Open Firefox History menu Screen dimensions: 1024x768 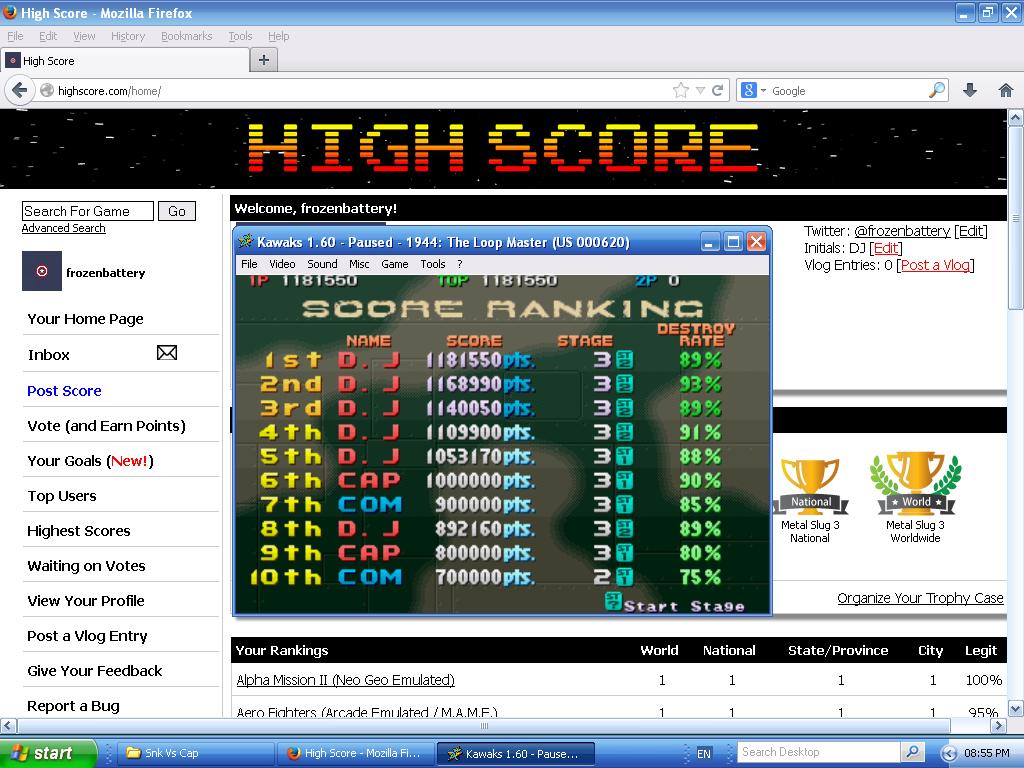tap(128, 36)
